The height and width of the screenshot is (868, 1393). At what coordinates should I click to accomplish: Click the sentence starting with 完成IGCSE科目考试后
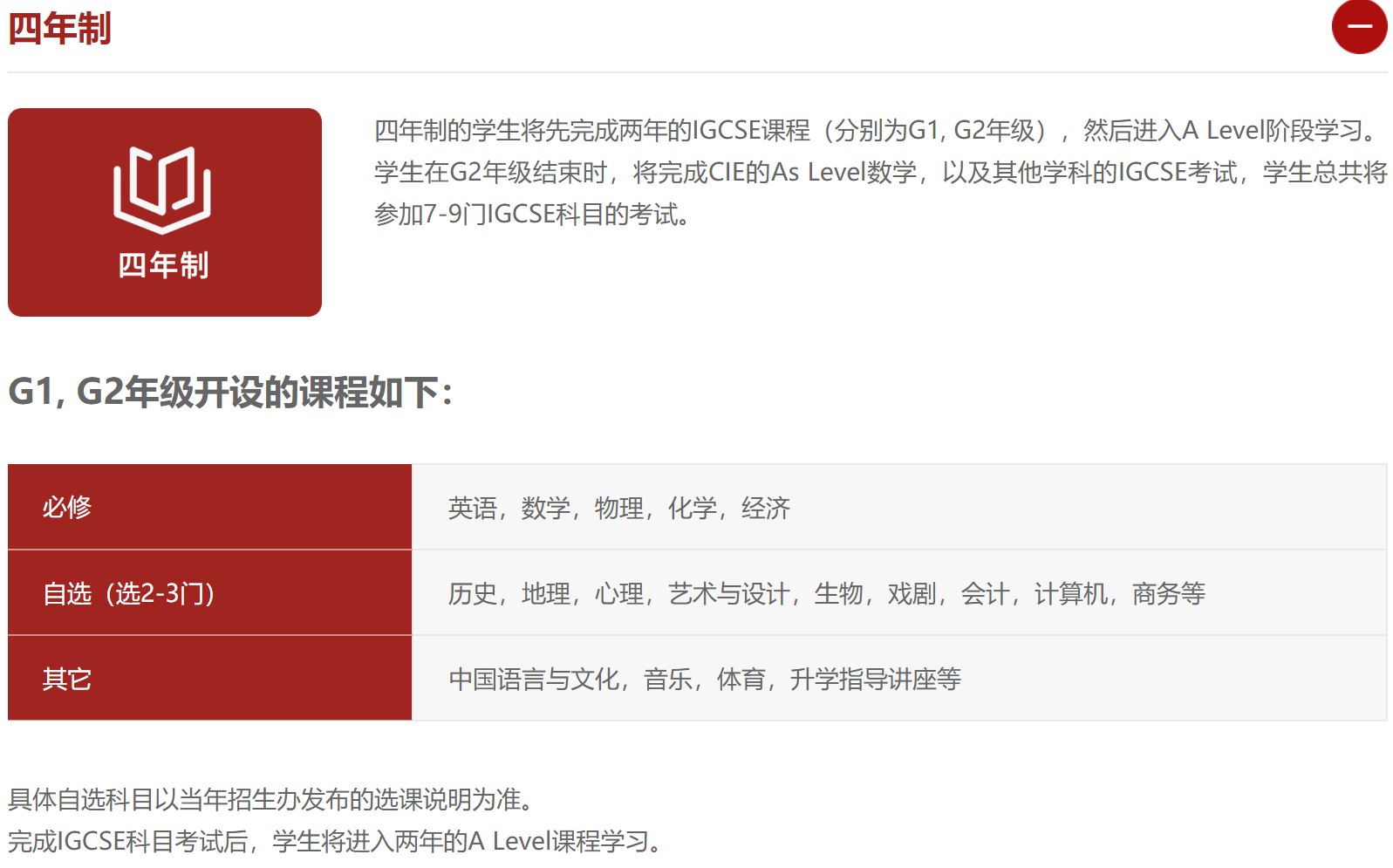(335, 841)
